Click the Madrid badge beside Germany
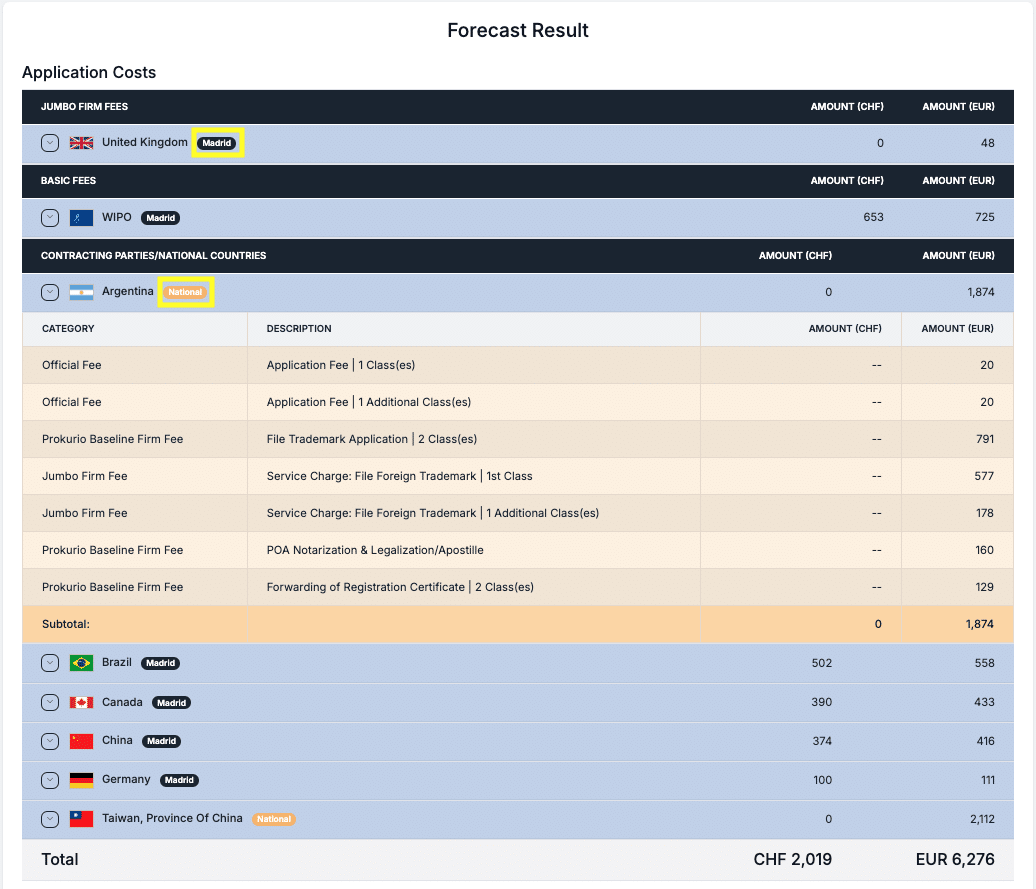The image size is (1036, 889). tap(179, 780)
